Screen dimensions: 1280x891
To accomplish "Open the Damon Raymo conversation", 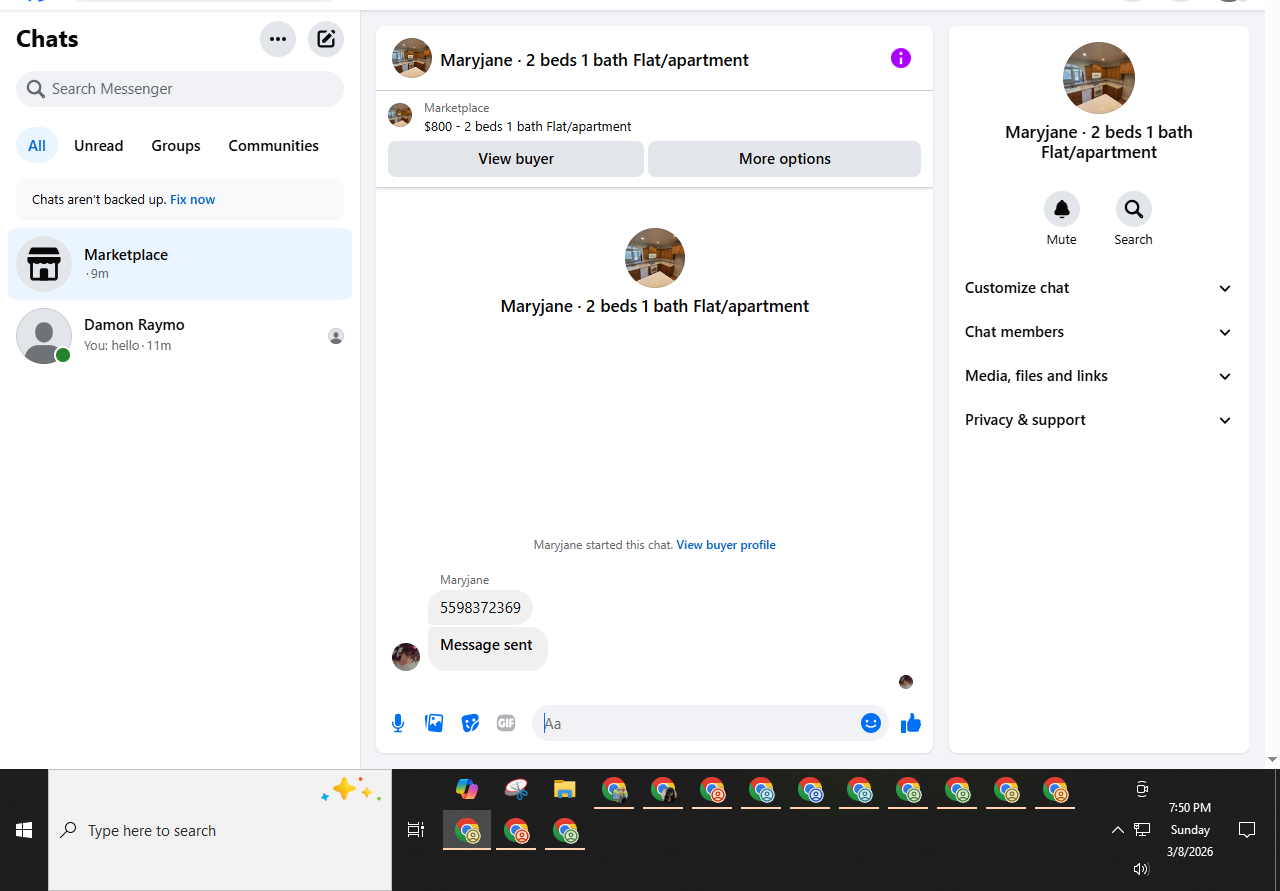I will point(180,336).
